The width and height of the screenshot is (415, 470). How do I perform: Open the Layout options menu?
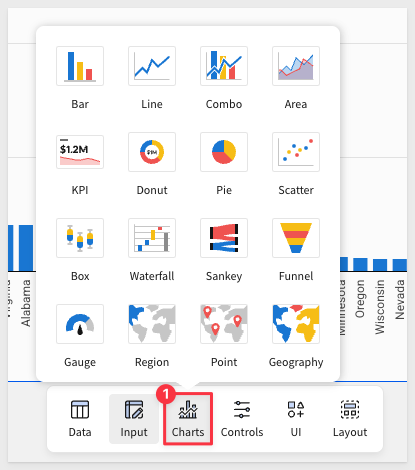350,419
